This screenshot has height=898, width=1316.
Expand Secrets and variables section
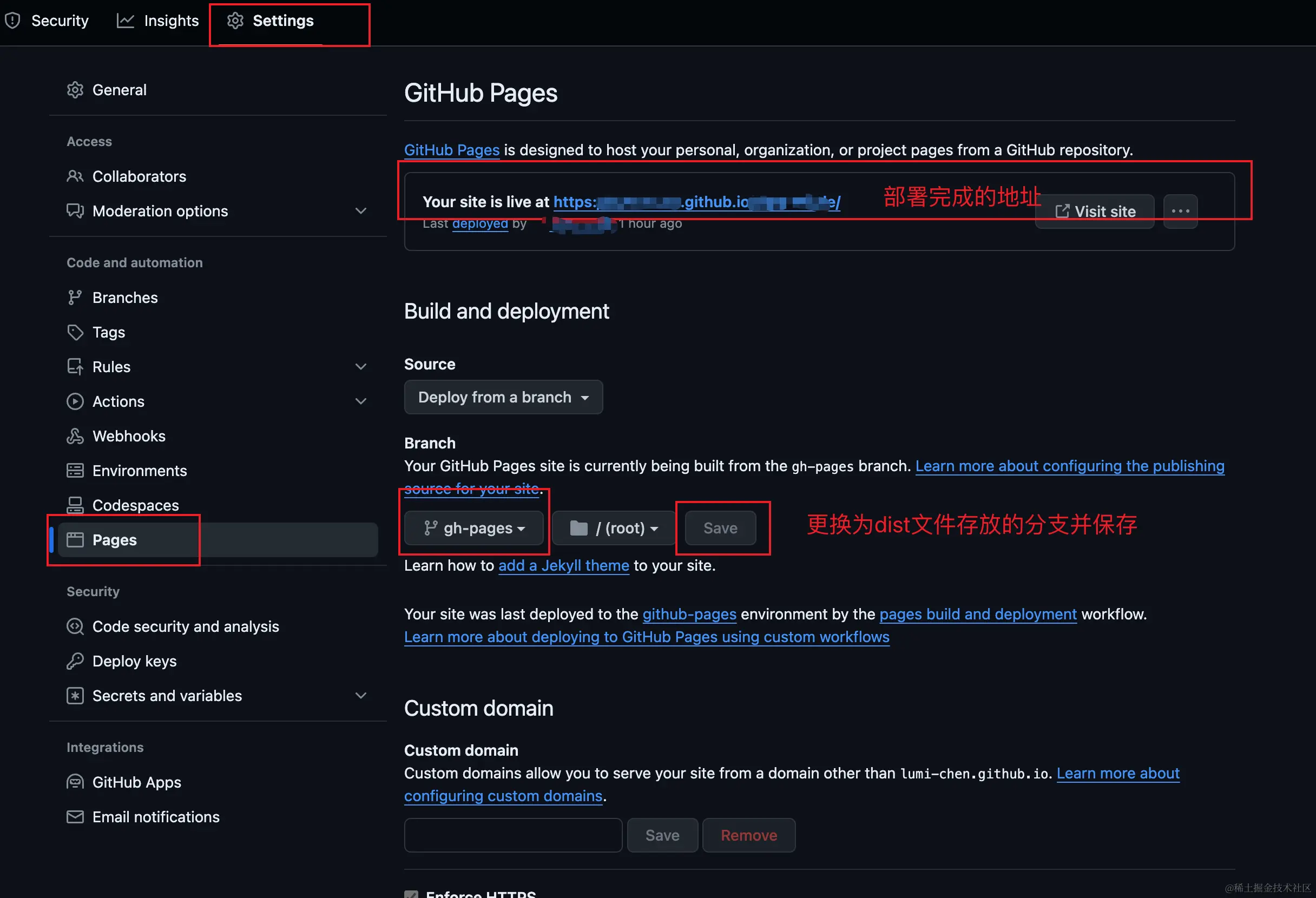[361, 696]
